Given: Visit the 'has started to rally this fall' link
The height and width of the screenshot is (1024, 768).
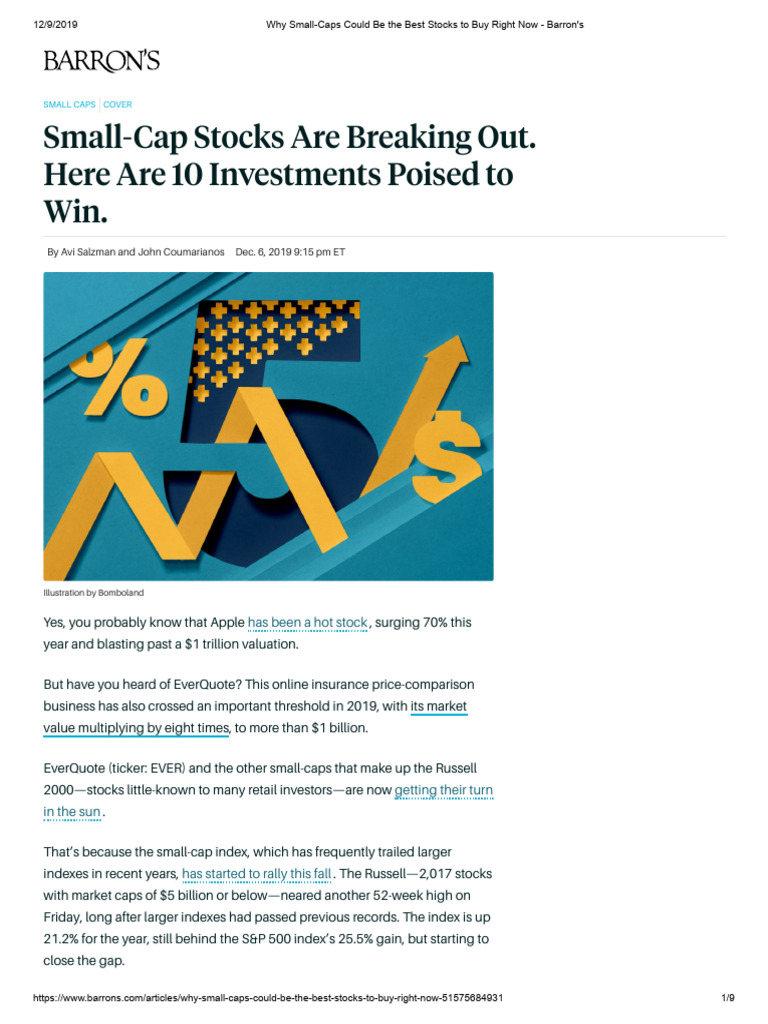Looking at the screenshot, I should [257, 874].
